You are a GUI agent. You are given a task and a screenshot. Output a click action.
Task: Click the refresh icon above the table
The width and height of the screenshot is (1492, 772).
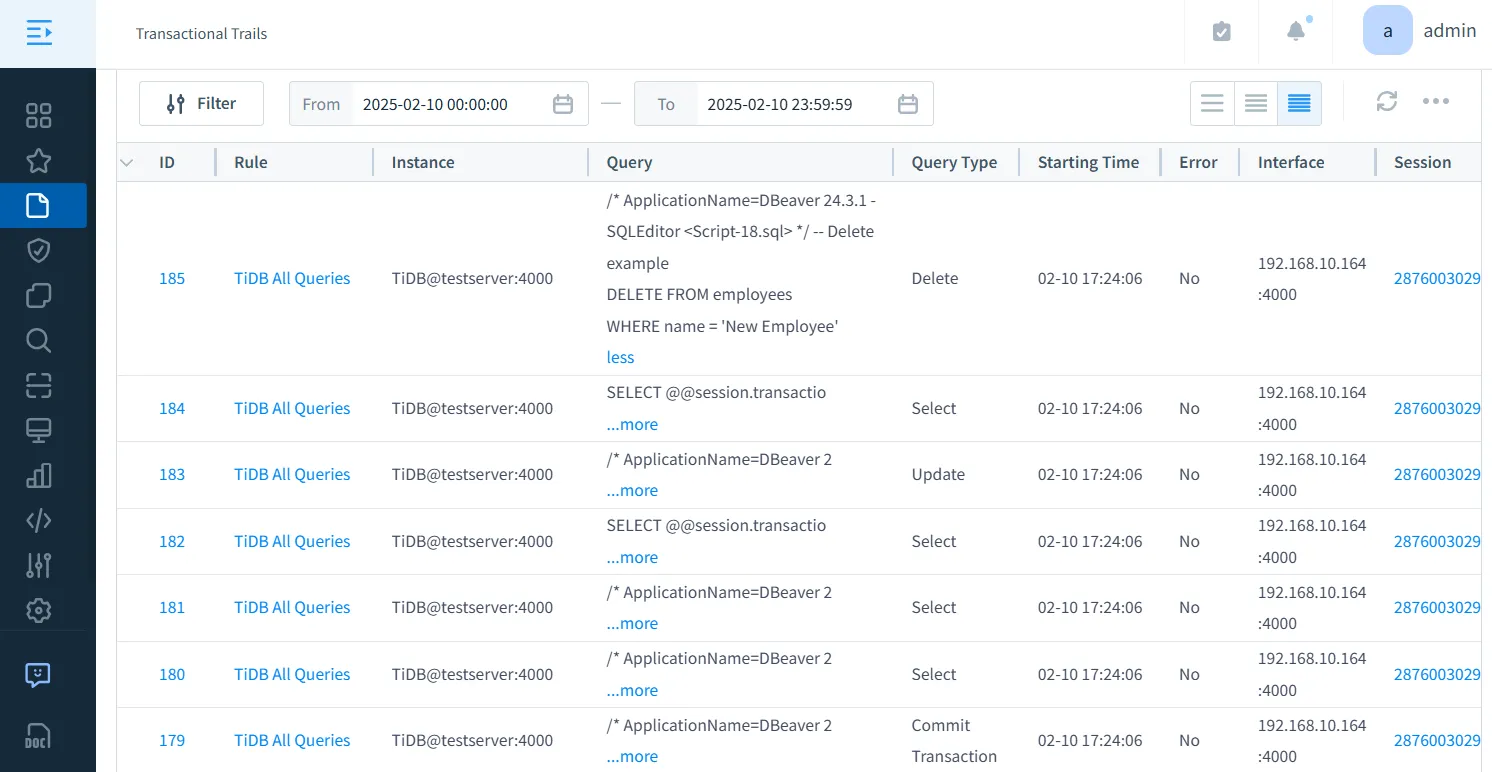point(1386,102)
